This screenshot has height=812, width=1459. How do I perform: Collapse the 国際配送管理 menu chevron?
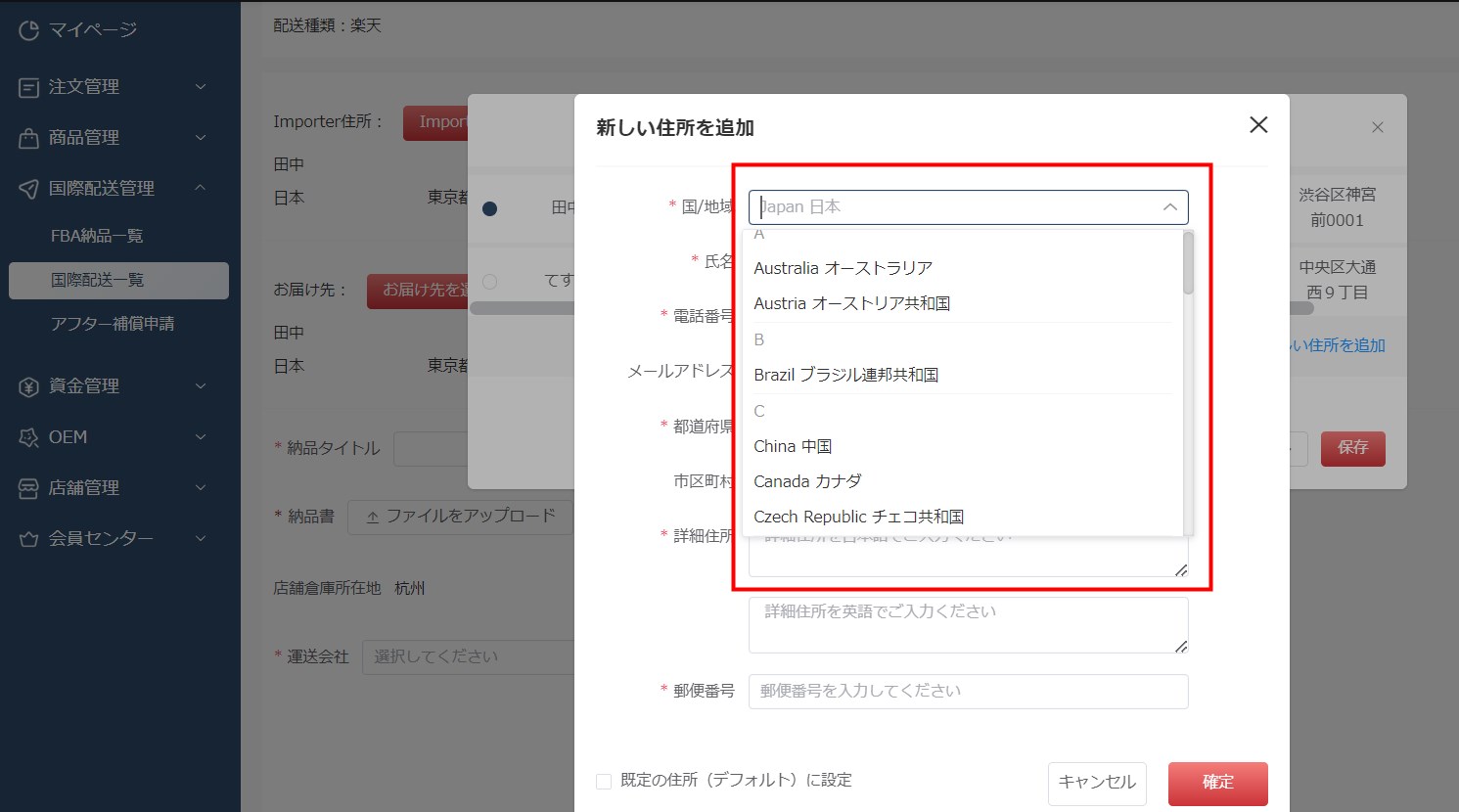tap(201, 188)
